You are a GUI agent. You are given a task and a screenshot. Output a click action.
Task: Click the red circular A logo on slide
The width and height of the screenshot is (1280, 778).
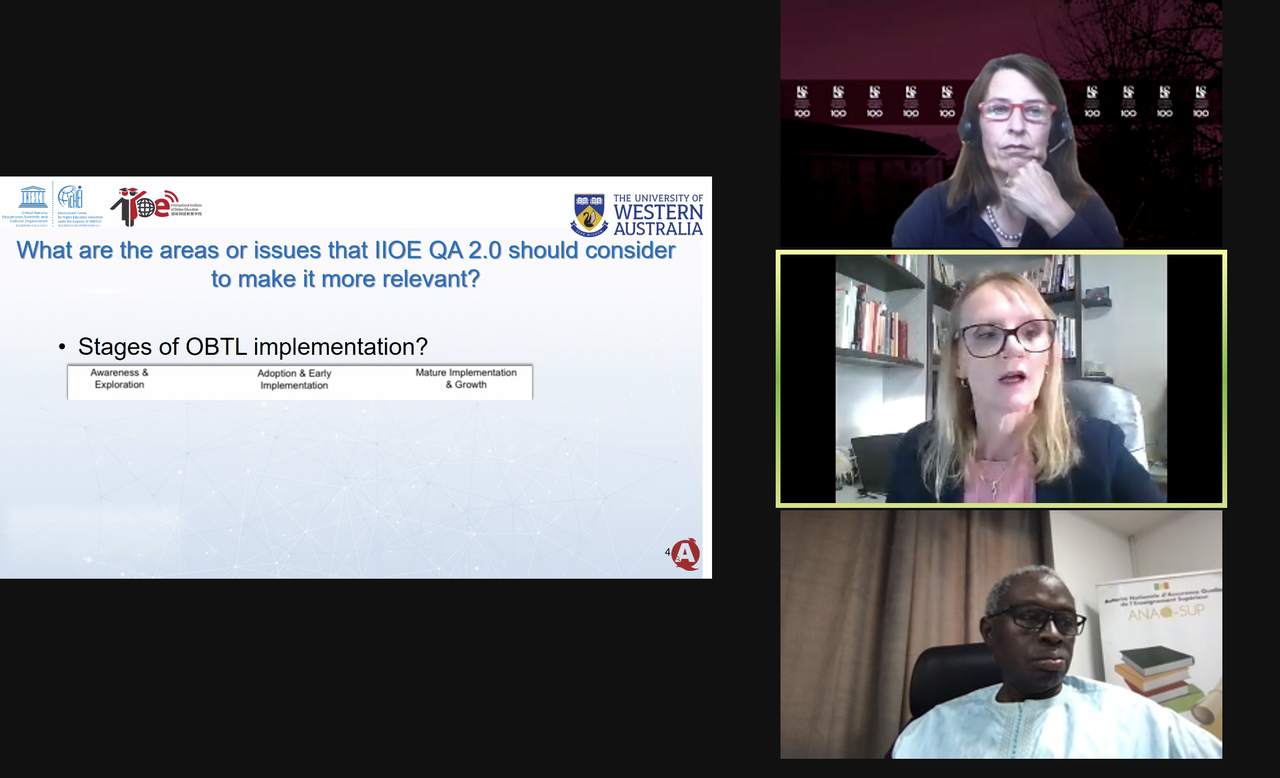(686, 554)
